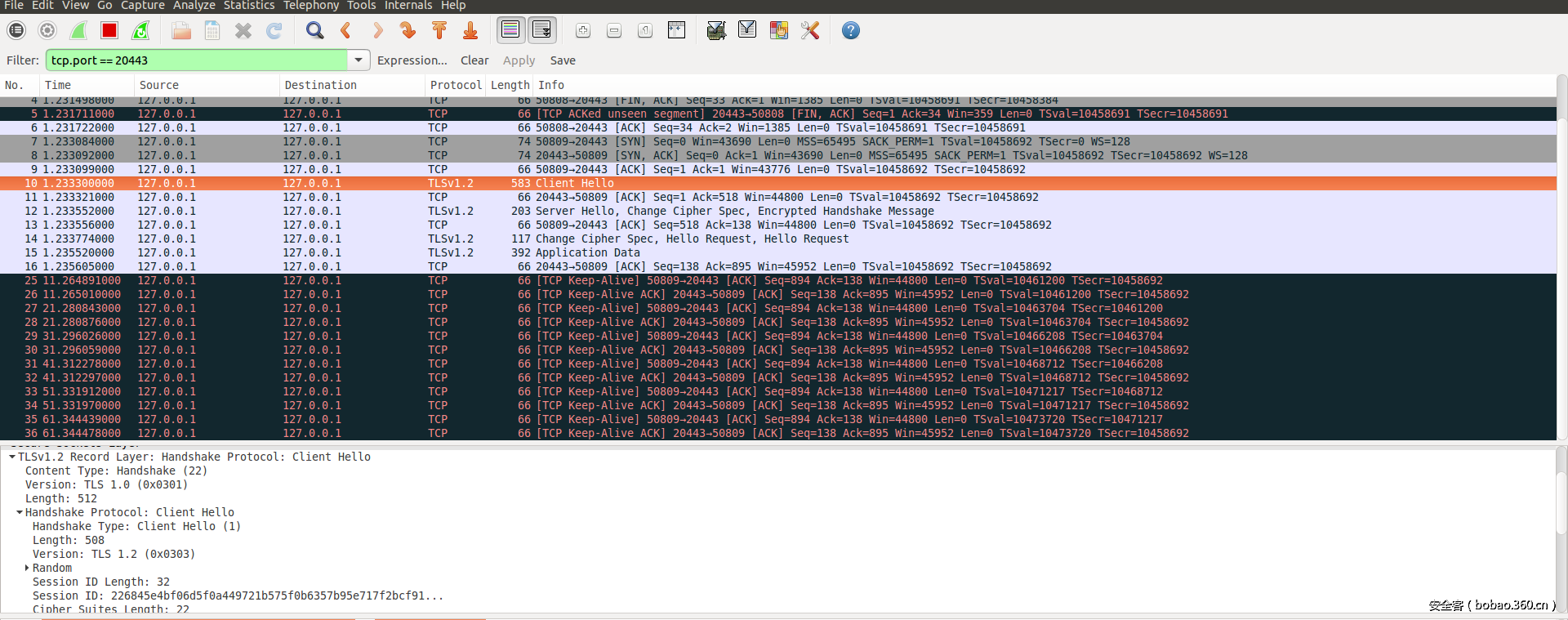
Task: Select the Server Hello packet row 12
Action: pyautogui.click(x=735, y=211)
